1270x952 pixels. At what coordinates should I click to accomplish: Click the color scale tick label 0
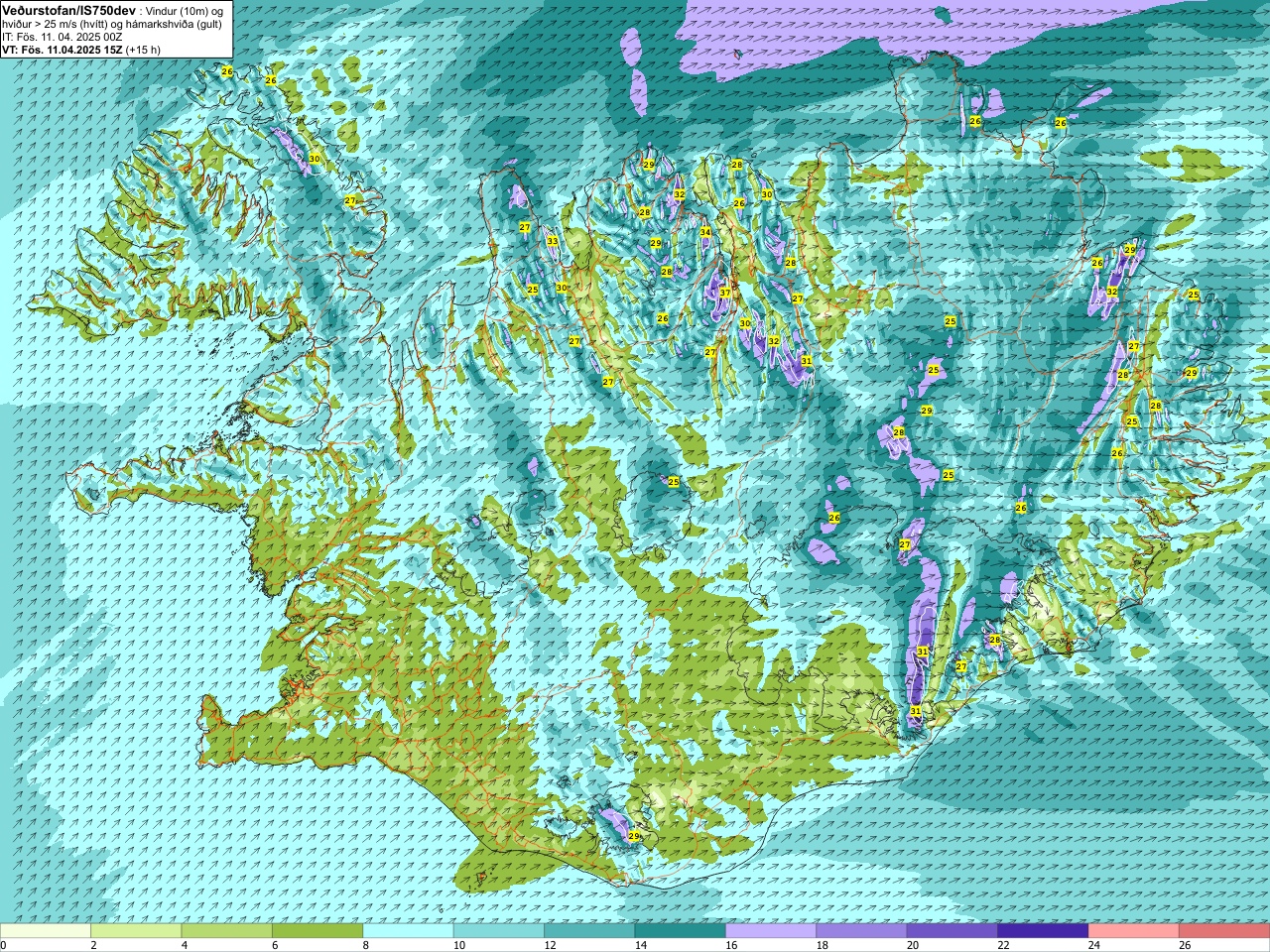[x=4, y=945]
